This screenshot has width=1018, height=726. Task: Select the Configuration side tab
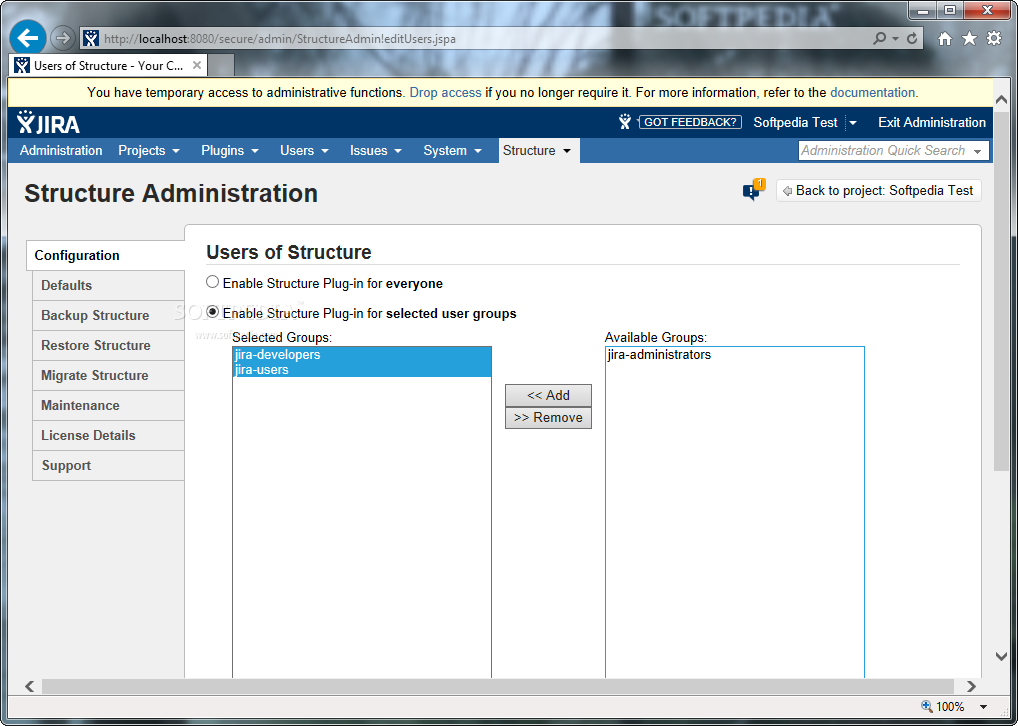coord(106,255)
